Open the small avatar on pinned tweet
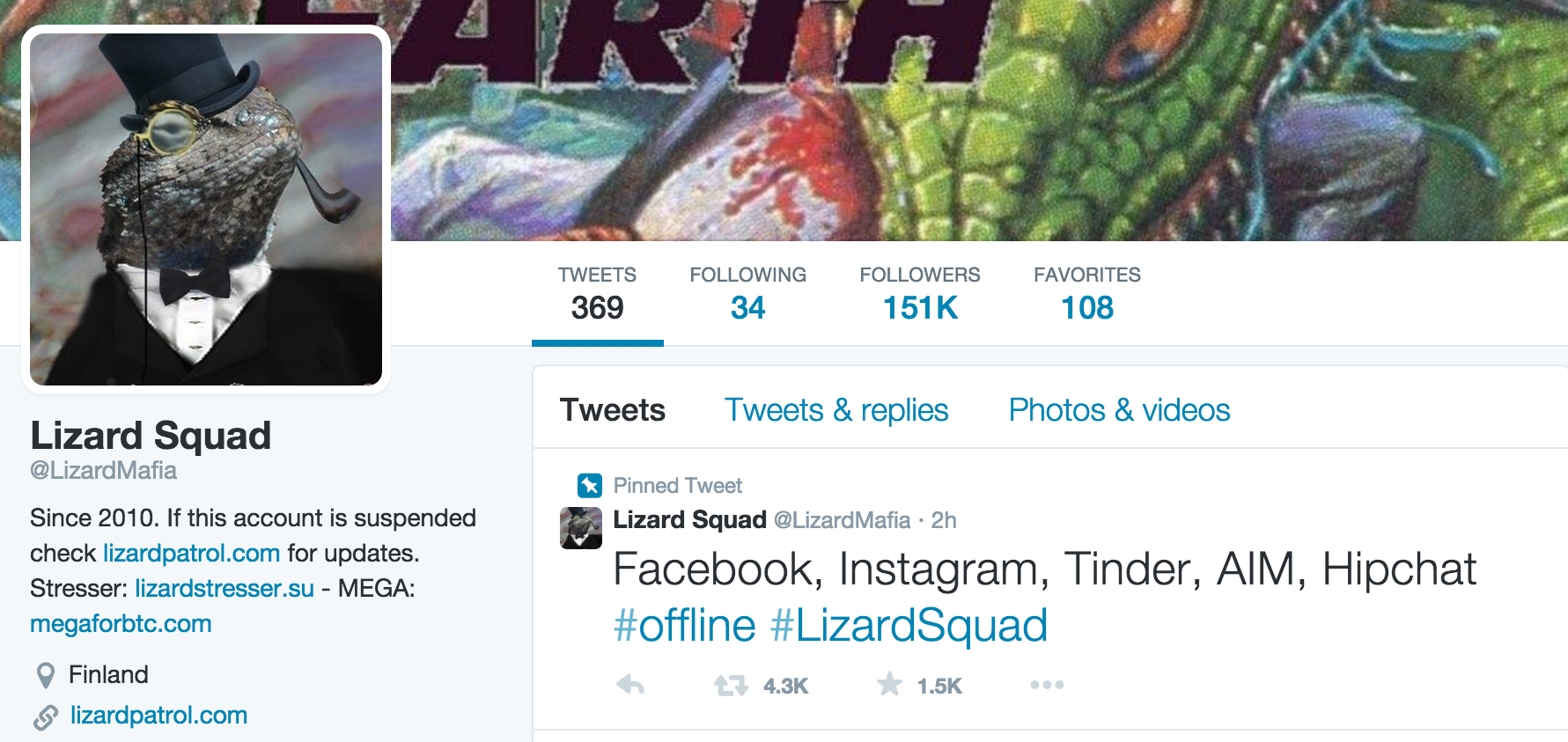Image resolution: width=1568 pixels, height=742 pixels. pyautogui.click(x=581, y=528)
